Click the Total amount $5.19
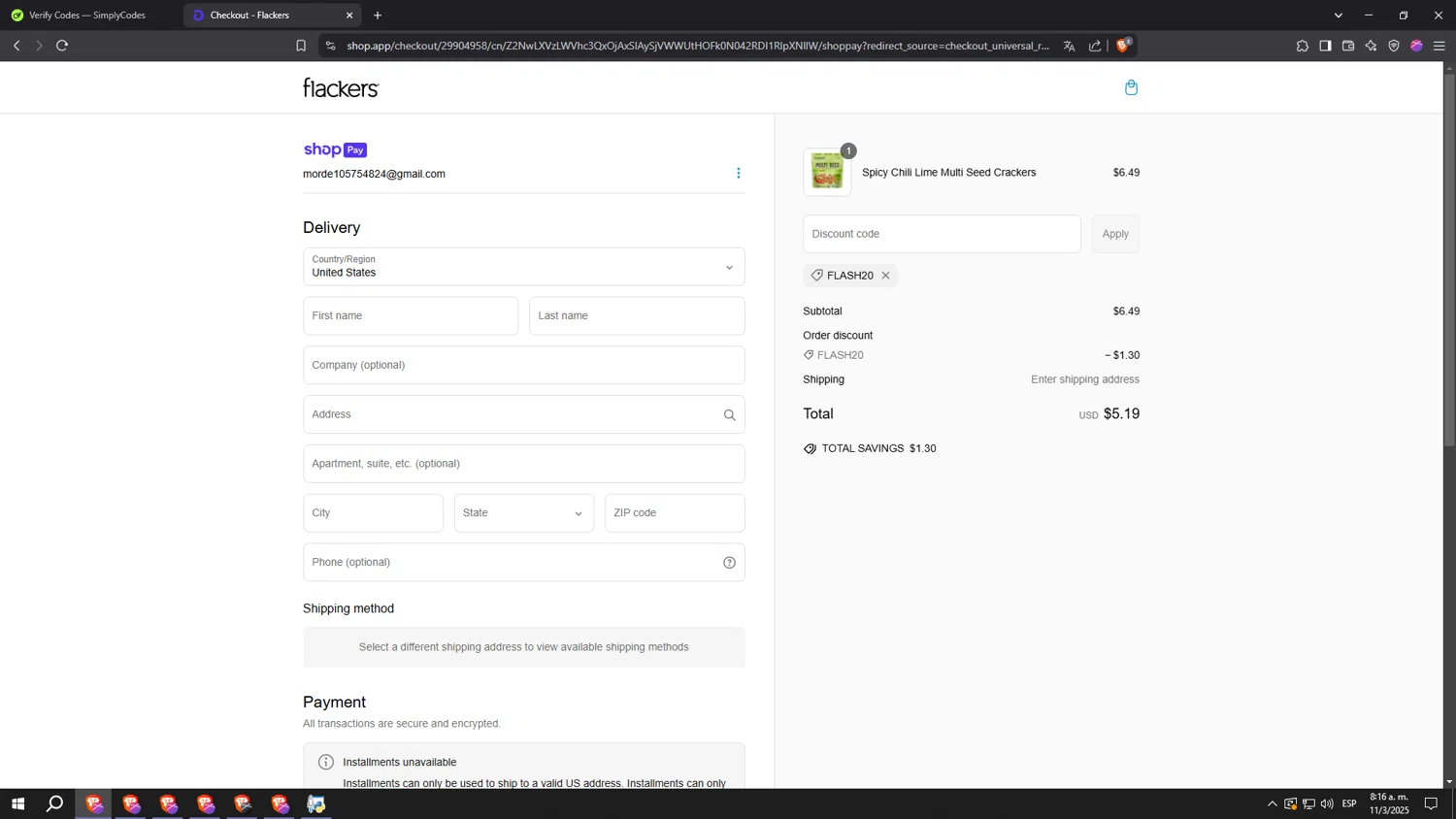Image resolution: width=1456 pixels, height=819 pixels. point(1121,414)
